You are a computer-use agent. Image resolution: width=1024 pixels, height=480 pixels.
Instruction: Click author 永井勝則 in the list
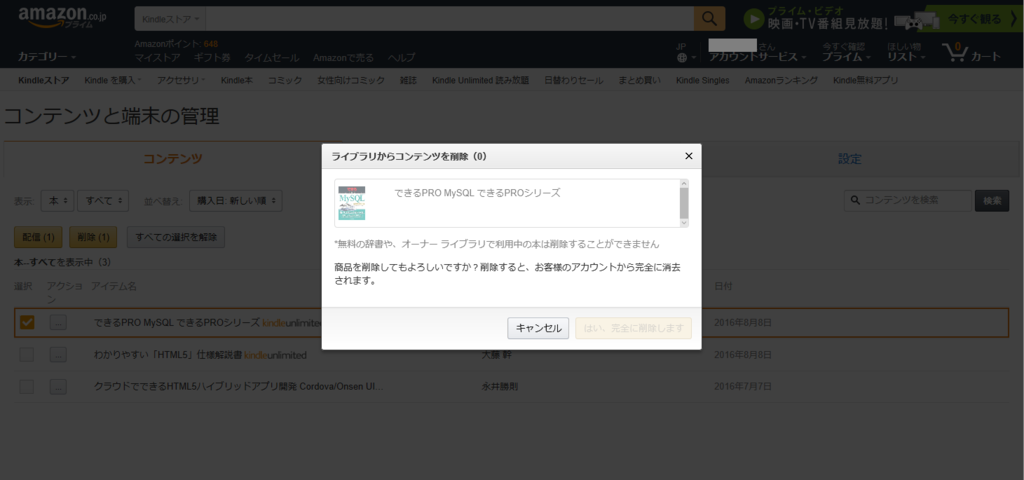click(x=500, y=387)
